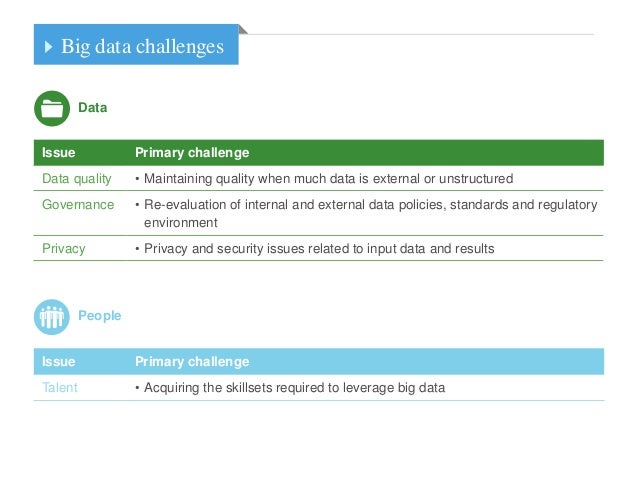Click the green Issue column header
The width and height of the screenshot is (638, 479).
(x=59, y=153)
